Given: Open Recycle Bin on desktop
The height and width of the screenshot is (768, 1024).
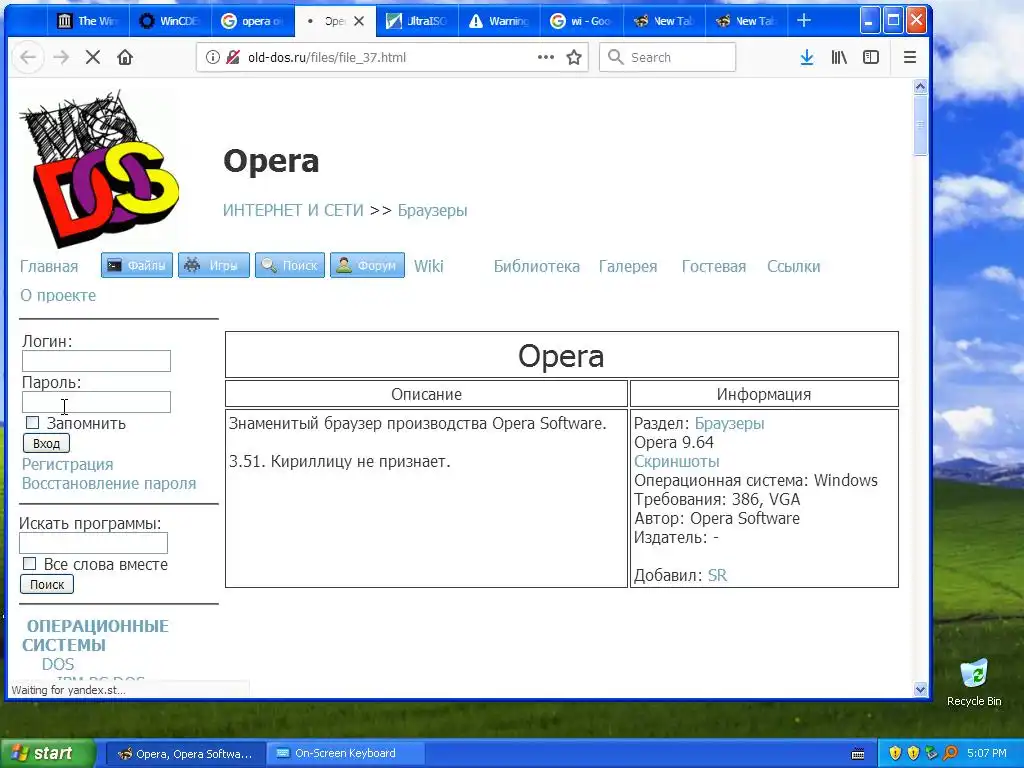Looking at the screenshot, I should point(974,682).
